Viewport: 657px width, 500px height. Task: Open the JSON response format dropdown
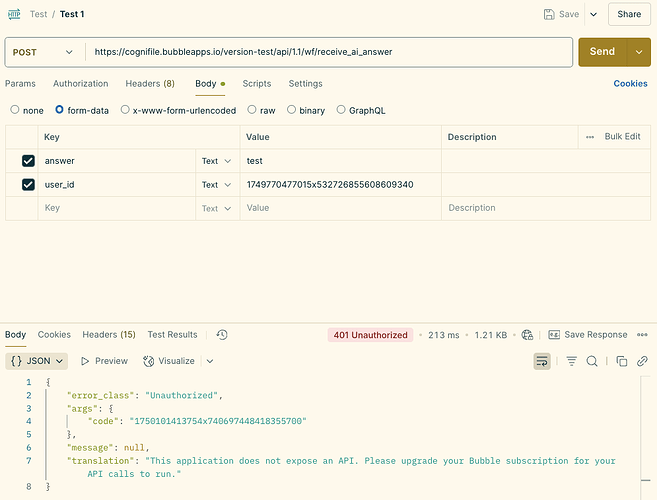(x=36, y=361)
